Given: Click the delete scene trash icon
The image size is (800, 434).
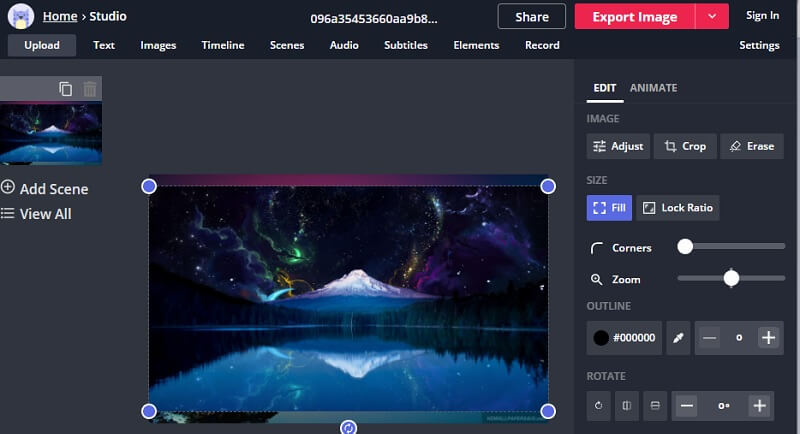Looking at the screenshot, I should (90, 89).
